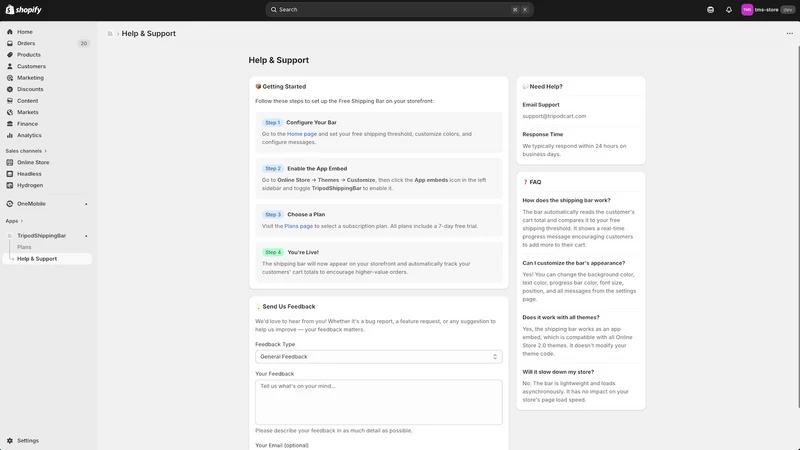Viewport: 800px width, 450px height.
Task: Open the tms-store account menu
Action: coord(767,10)
